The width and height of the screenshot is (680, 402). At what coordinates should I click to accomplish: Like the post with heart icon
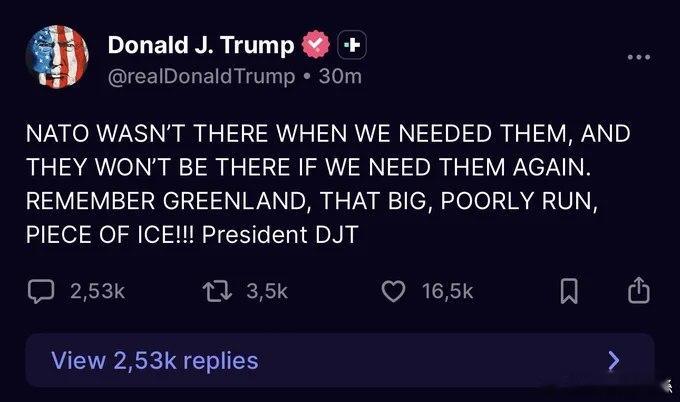click(x=393, y=291)
